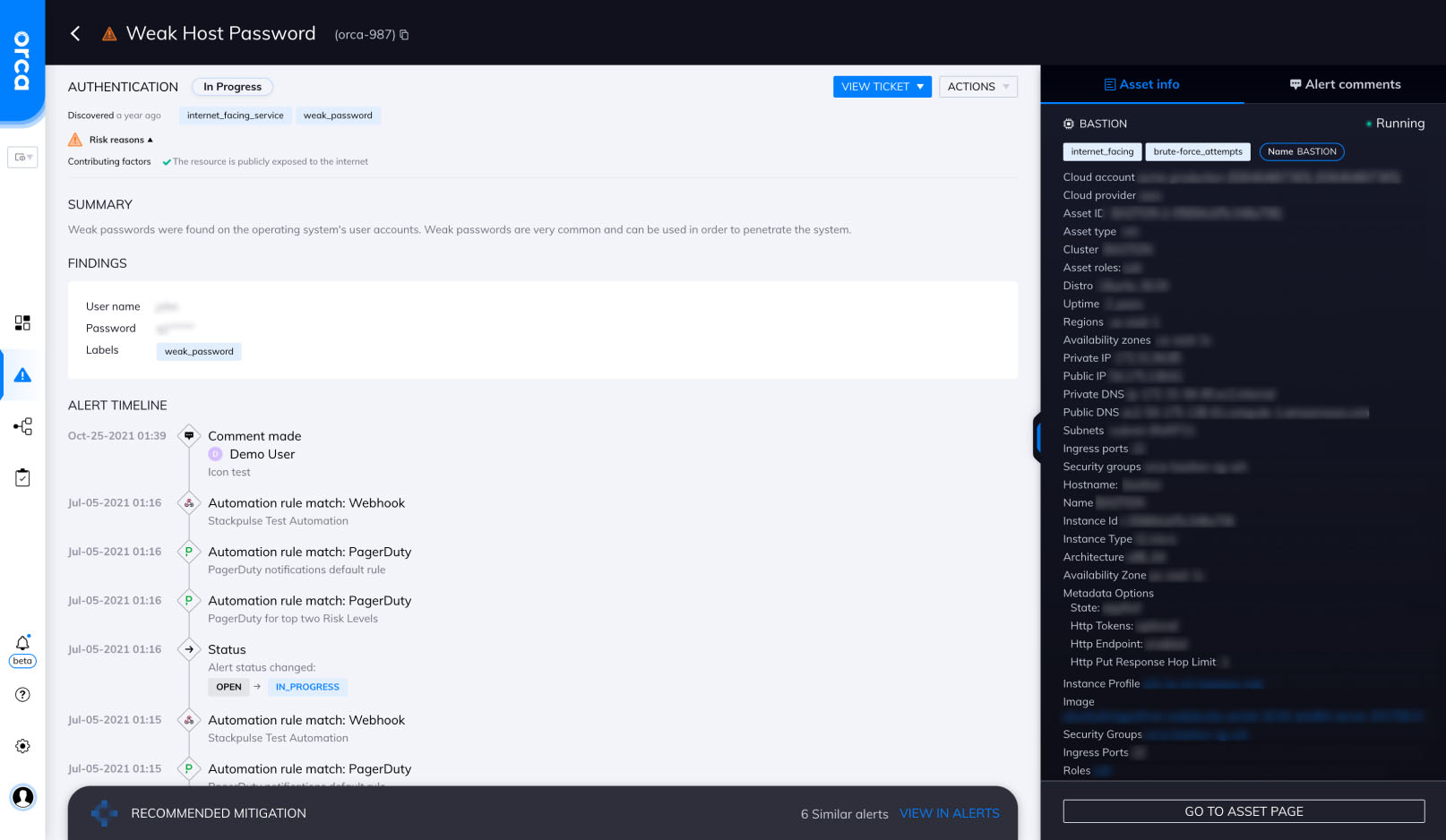This screenshot has height=840, width=1446.
Task: Open the Help question mark icon
Action: click(x=22, y=695)
